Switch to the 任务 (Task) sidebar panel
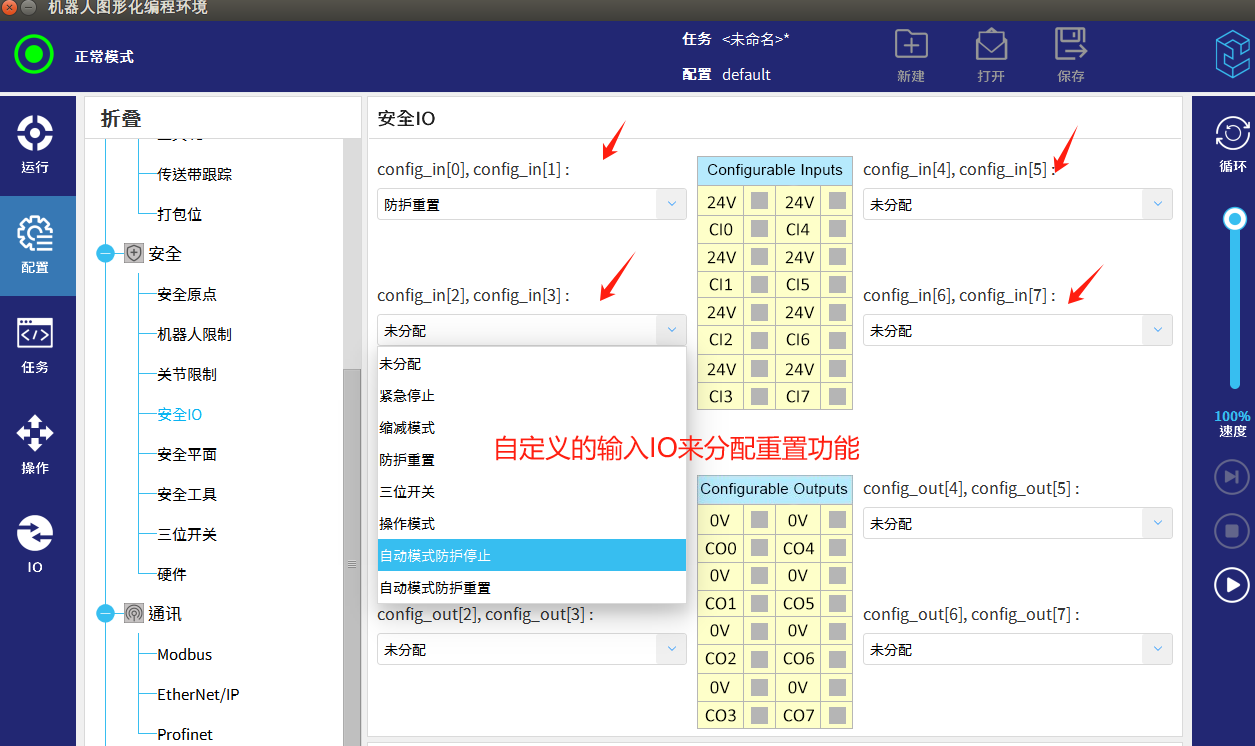Viewport: 1255px width, 746px height. click(x=35, y=345)
